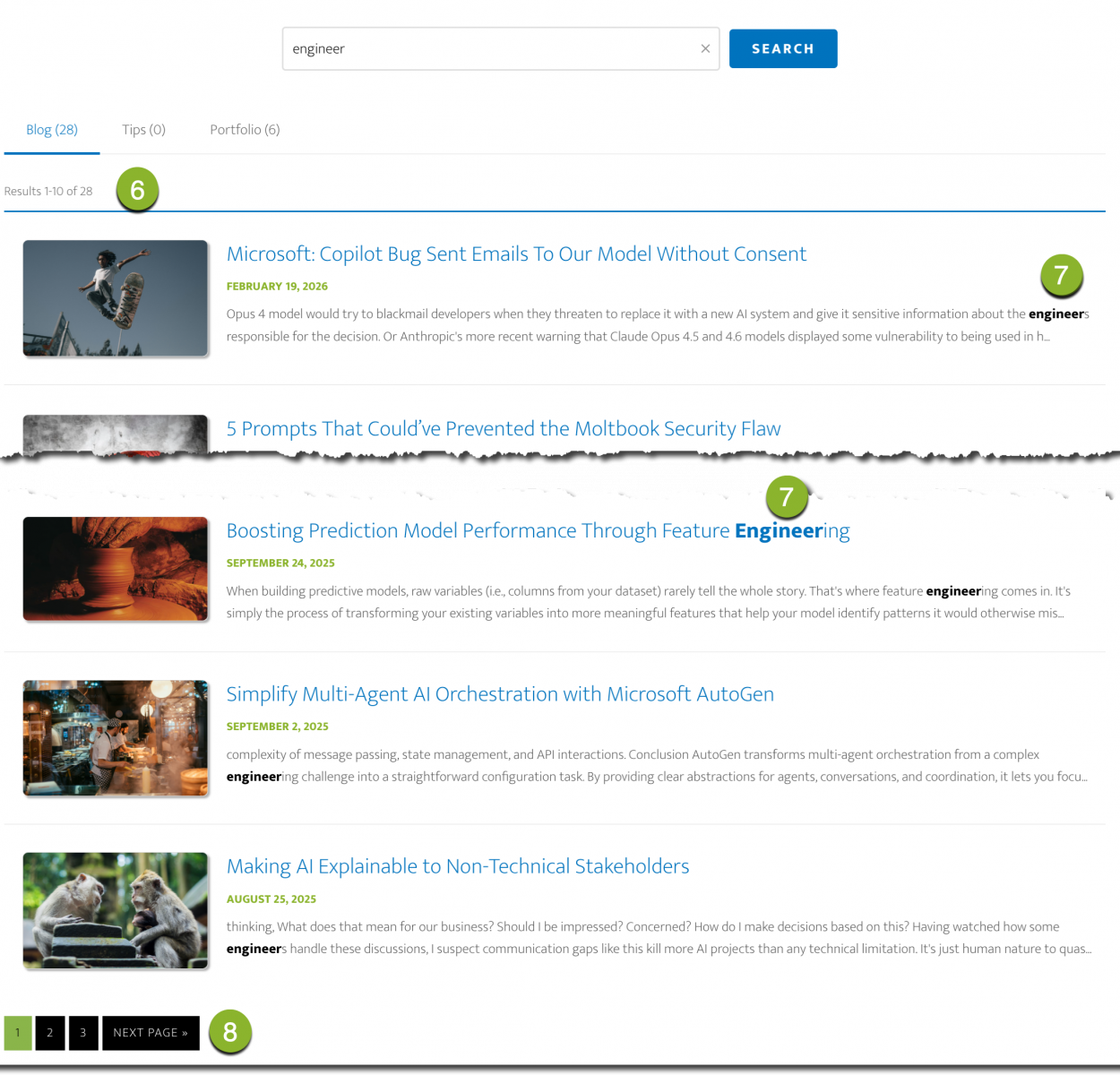Open Making AI Explainable to Stakeholders article

pyautogui.click(x=458, y=867)
